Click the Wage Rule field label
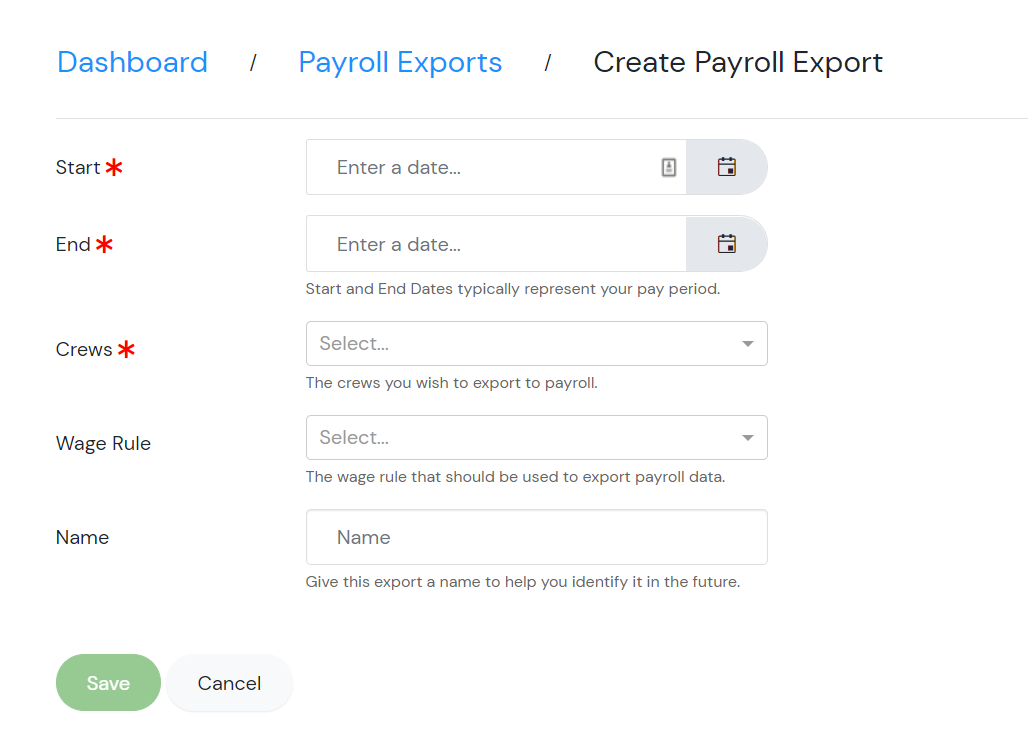Screen dimensions: 1028x754 103,444
